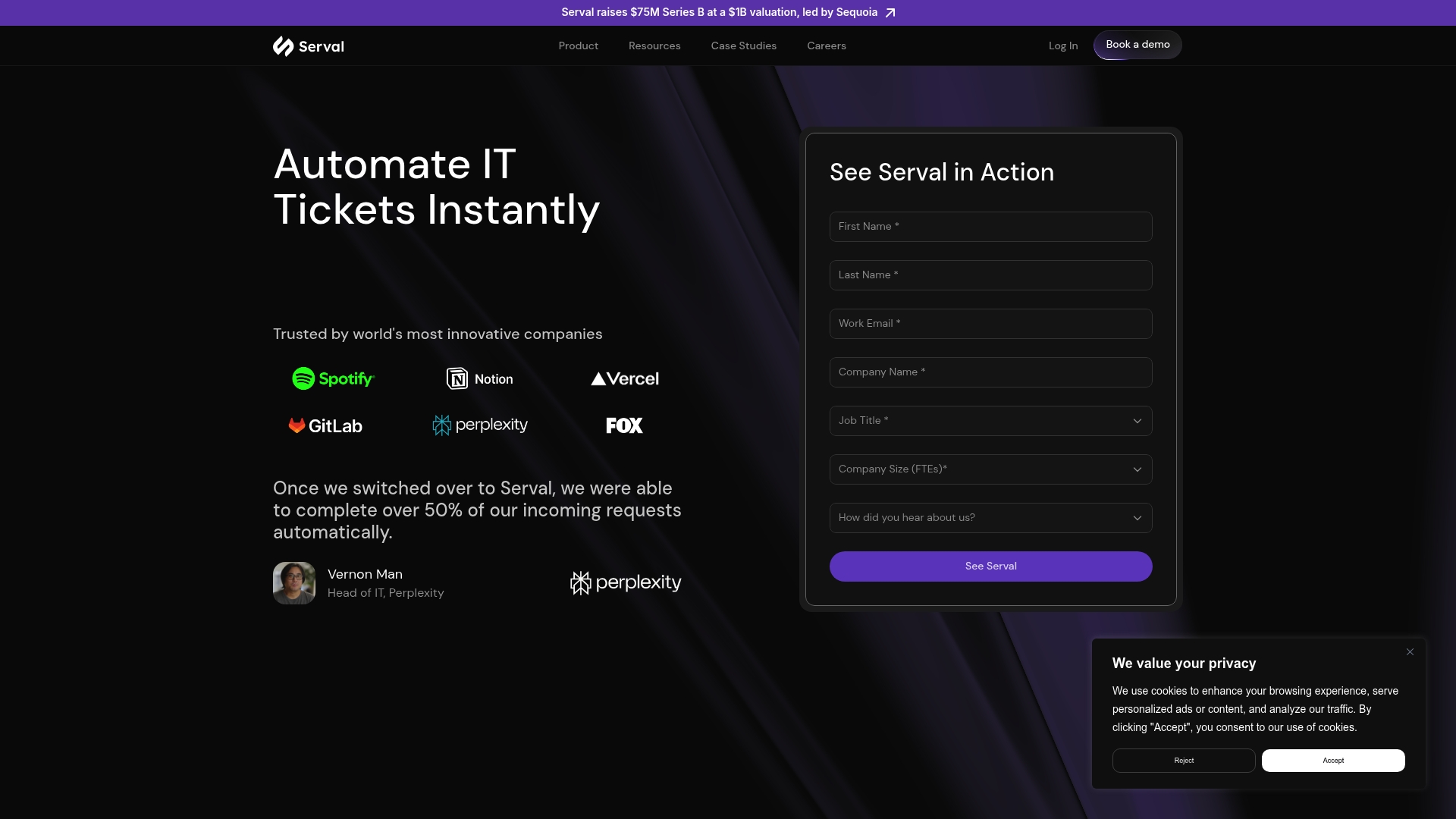This screenshot has width=1456, height=819.
Task: Focus the Work Email field
Action: 990,324
